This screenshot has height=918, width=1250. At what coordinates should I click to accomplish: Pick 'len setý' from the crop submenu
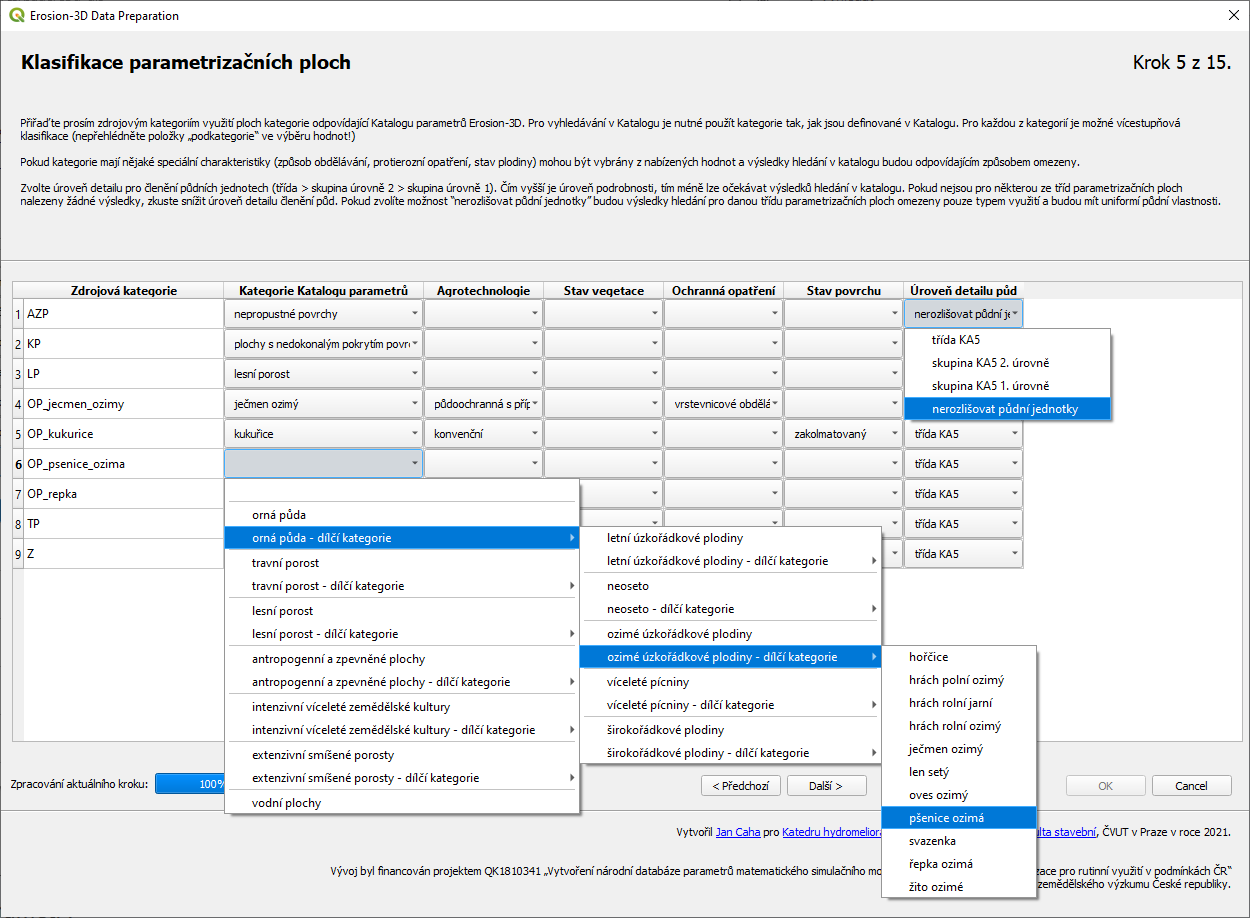click(x=960, y=772)
